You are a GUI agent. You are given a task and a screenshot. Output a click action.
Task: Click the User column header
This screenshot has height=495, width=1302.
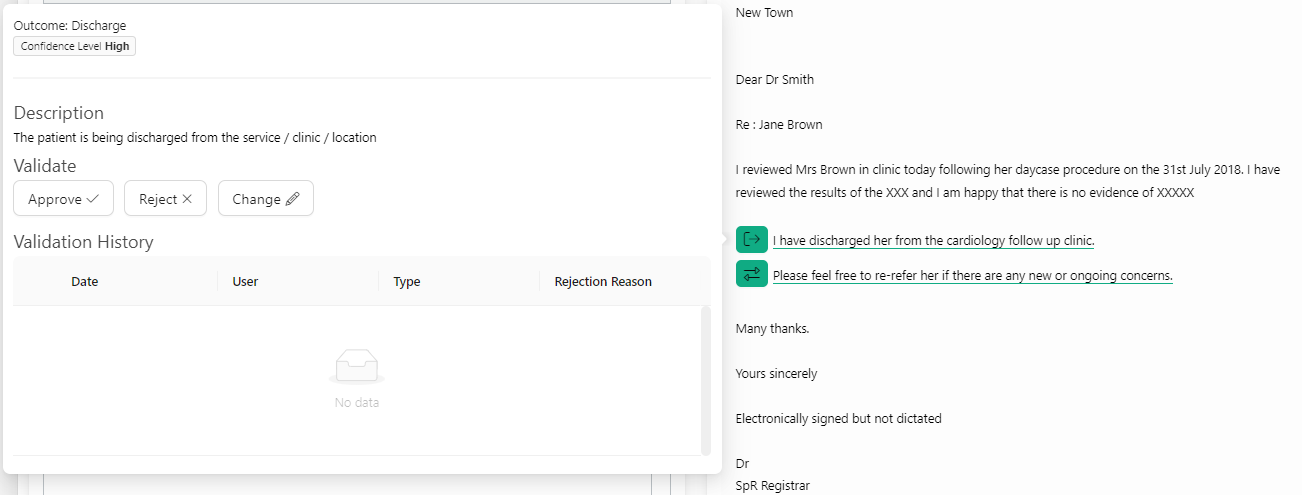pyautogui.click(x=245, y=282)
